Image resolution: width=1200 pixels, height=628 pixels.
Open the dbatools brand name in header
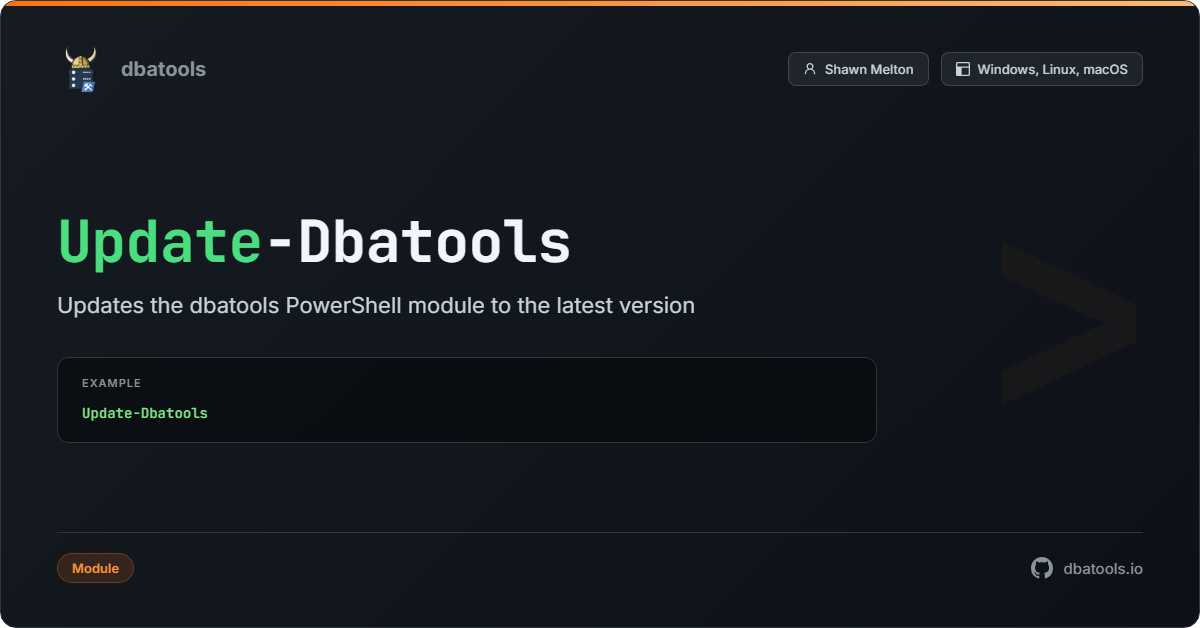pyautogui.click(x=163, y=69)
